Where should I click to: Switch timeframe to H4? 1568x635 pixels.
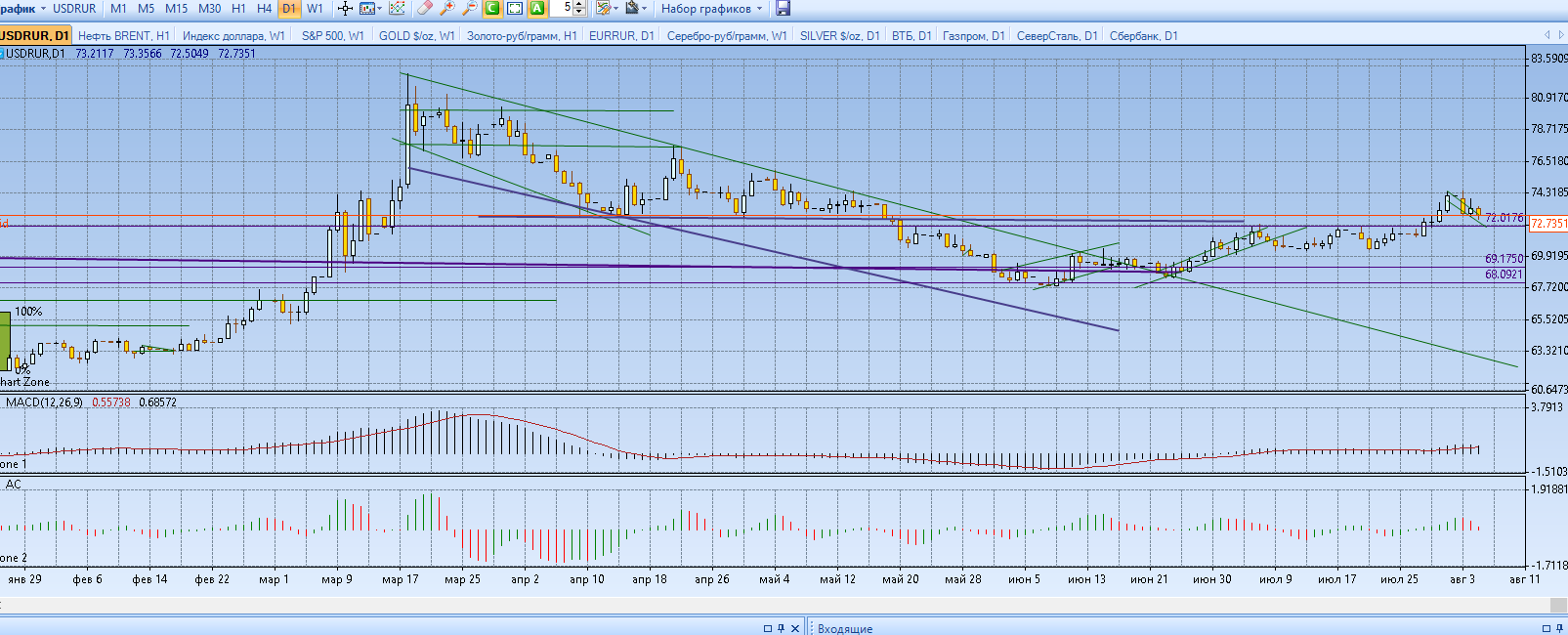(264, 9)
